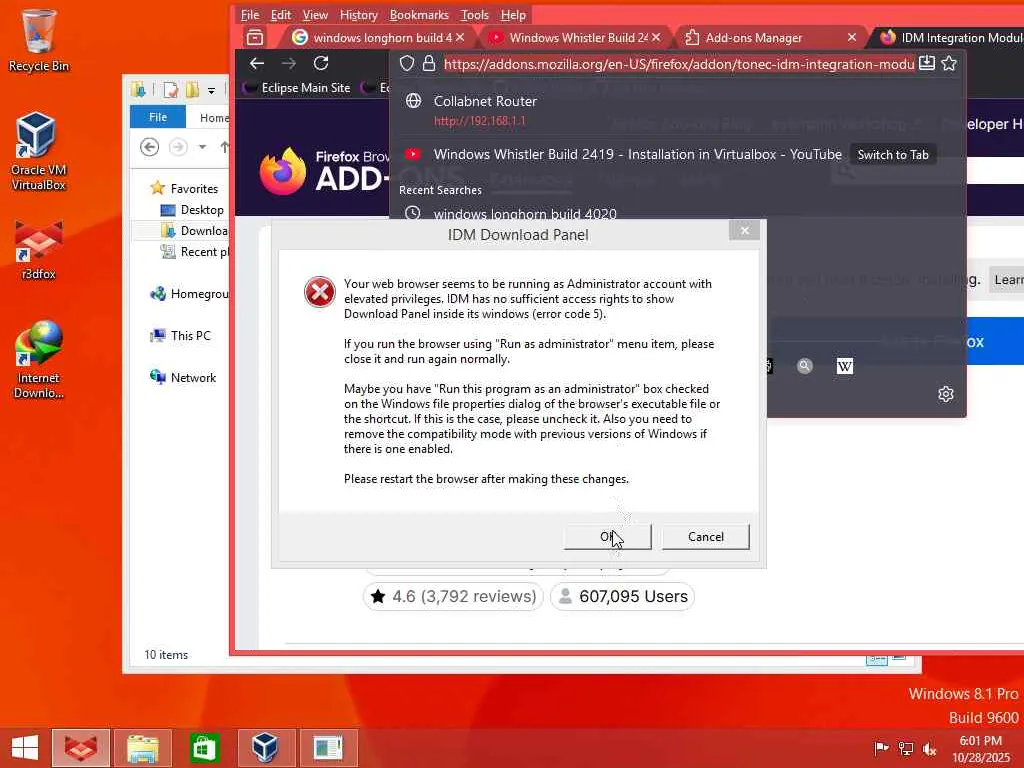1024x768 pixels.
Task: Open the File menu in browser
Action: (x=249, y=15)
